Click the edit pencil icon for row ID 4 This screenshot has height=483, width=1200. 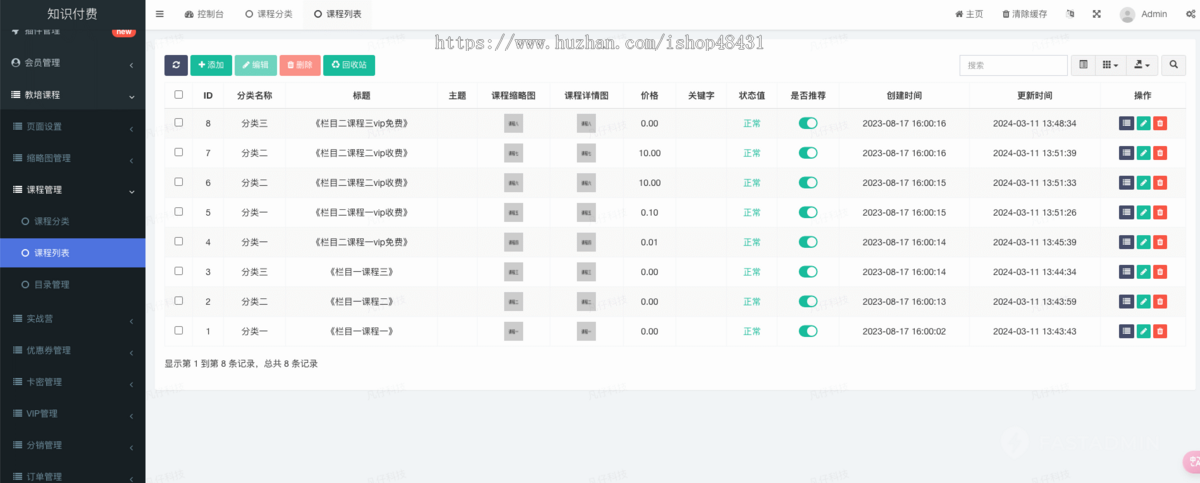point(1143,242)
